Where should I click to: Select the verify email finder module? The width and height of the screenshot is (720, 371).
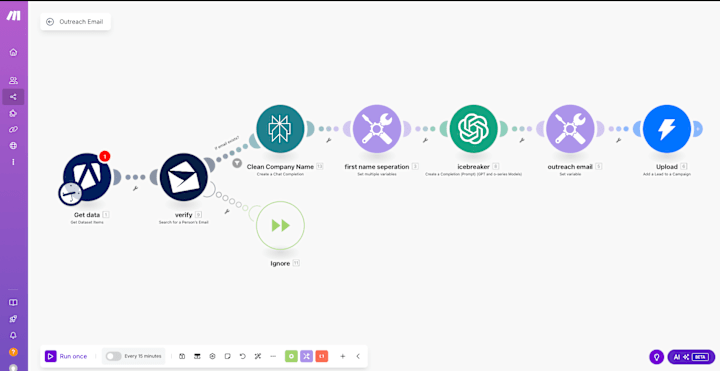point(184,177)
